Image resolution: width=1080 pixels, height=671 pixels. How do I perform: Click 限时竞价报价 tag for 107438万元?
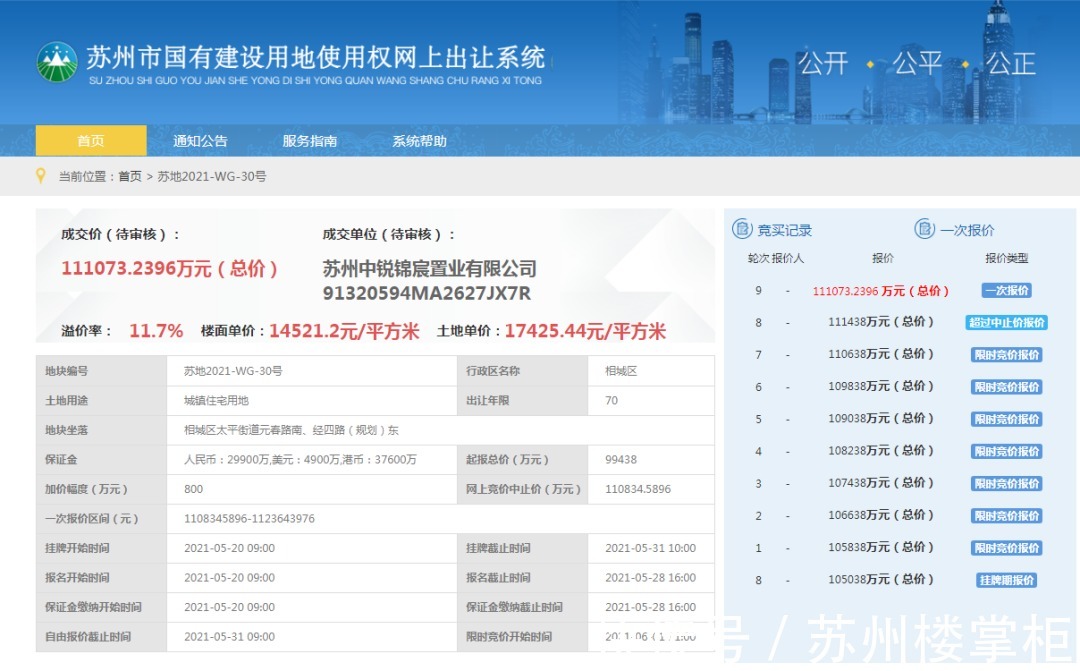(1006, 484)
